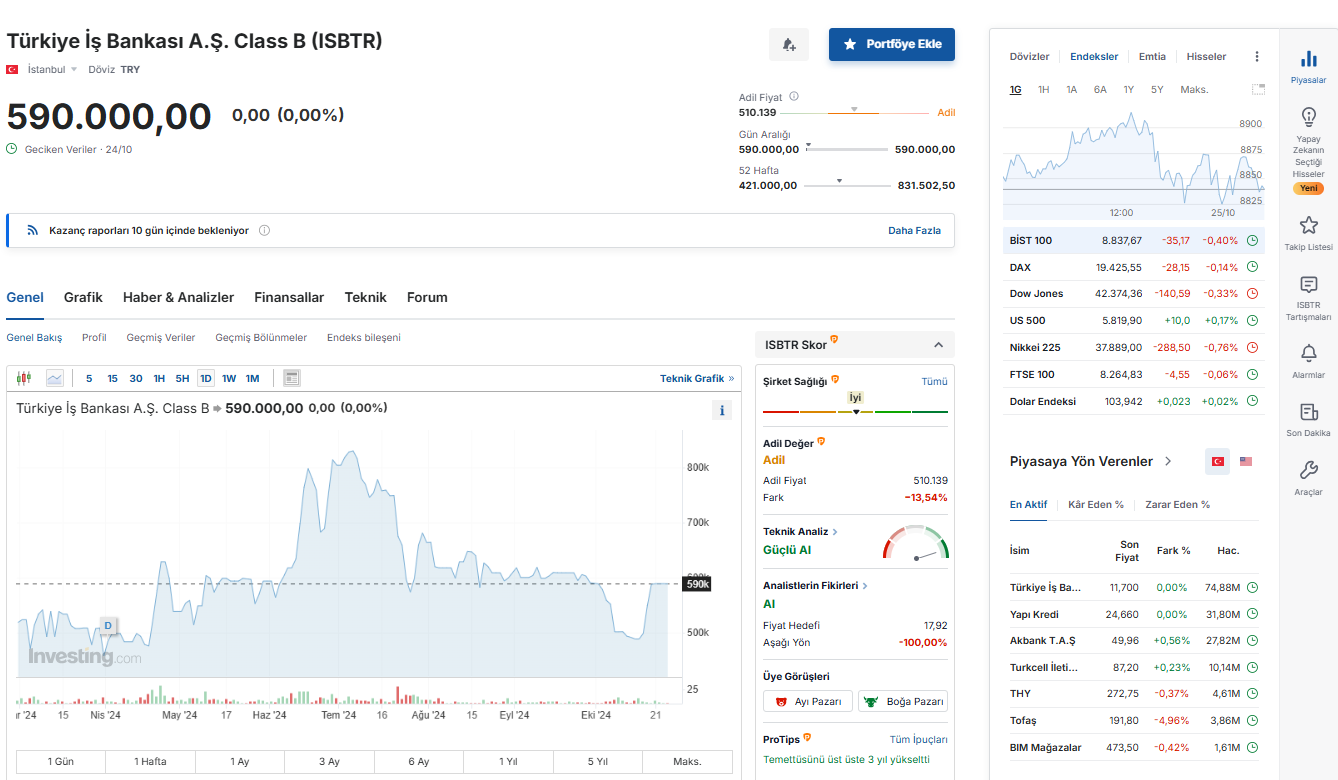Open the Tümü link in Şirket Sağlığı
1338x780 pixels.
click(x=934, y=381)
